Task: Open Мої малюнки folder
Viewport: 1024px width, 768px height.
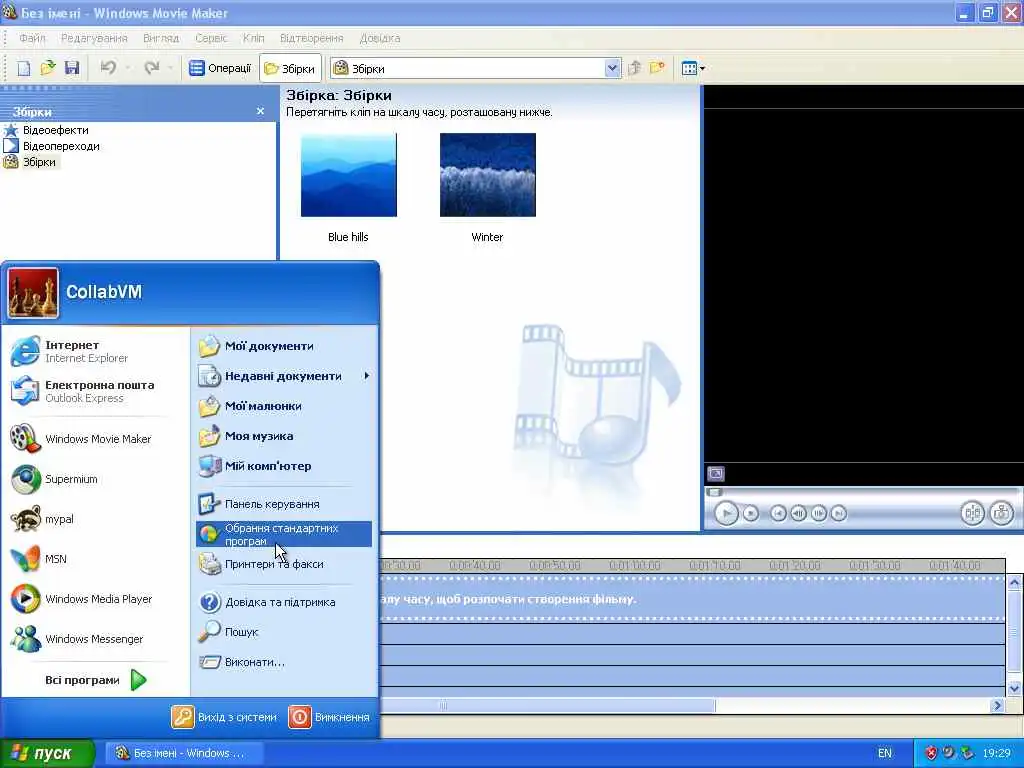Action: [284, 406]
